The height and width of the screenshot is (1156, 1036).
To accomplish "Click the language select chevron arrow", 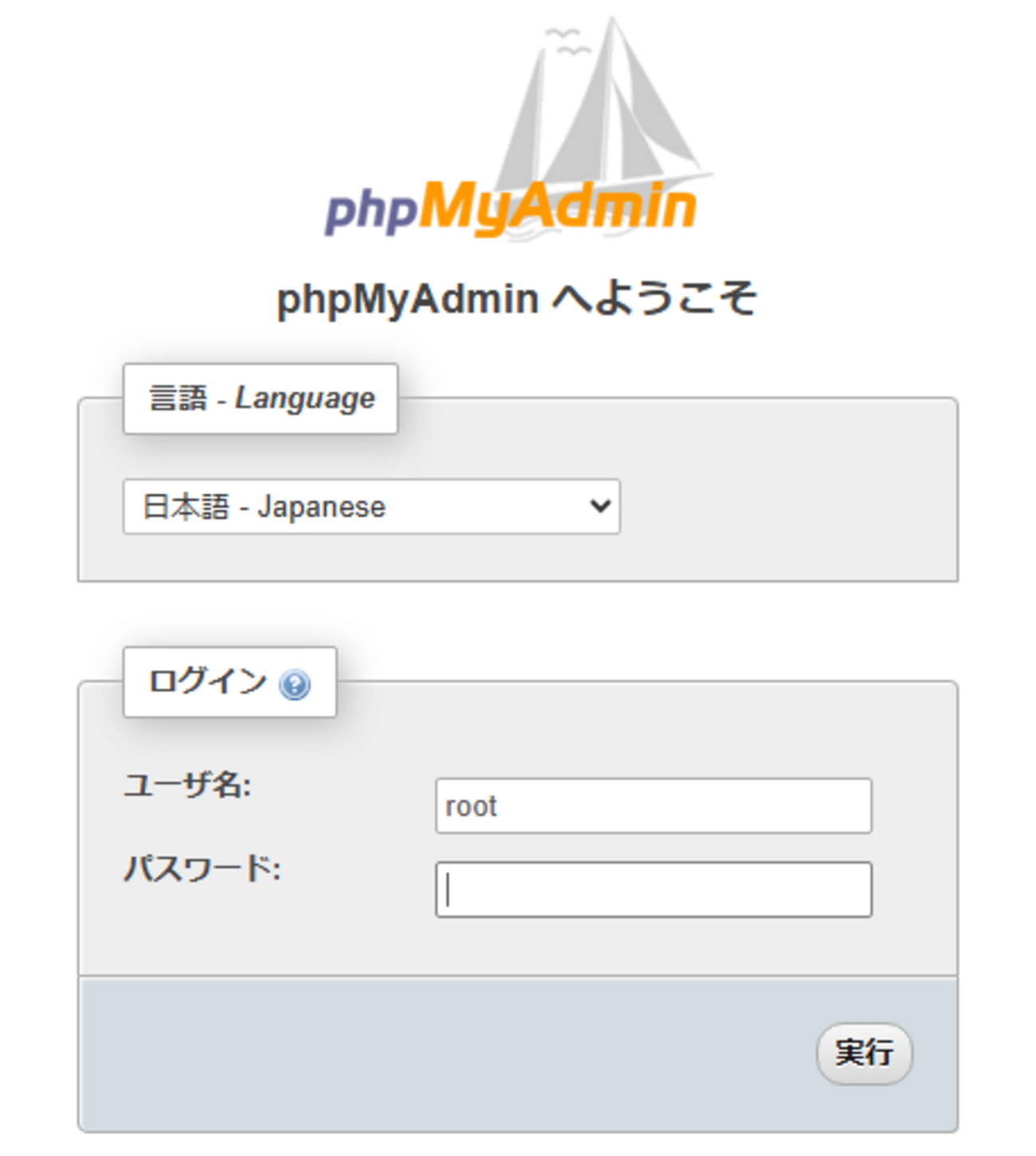I will pos(600,506).
